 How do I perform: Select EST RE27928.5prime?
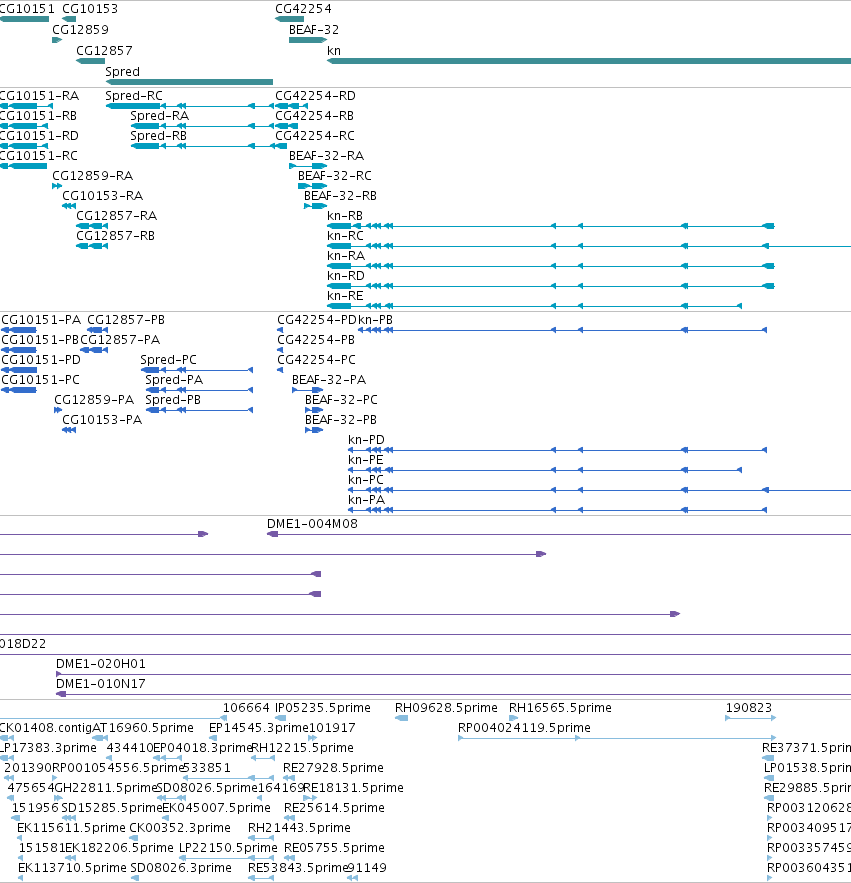[289, 778]
